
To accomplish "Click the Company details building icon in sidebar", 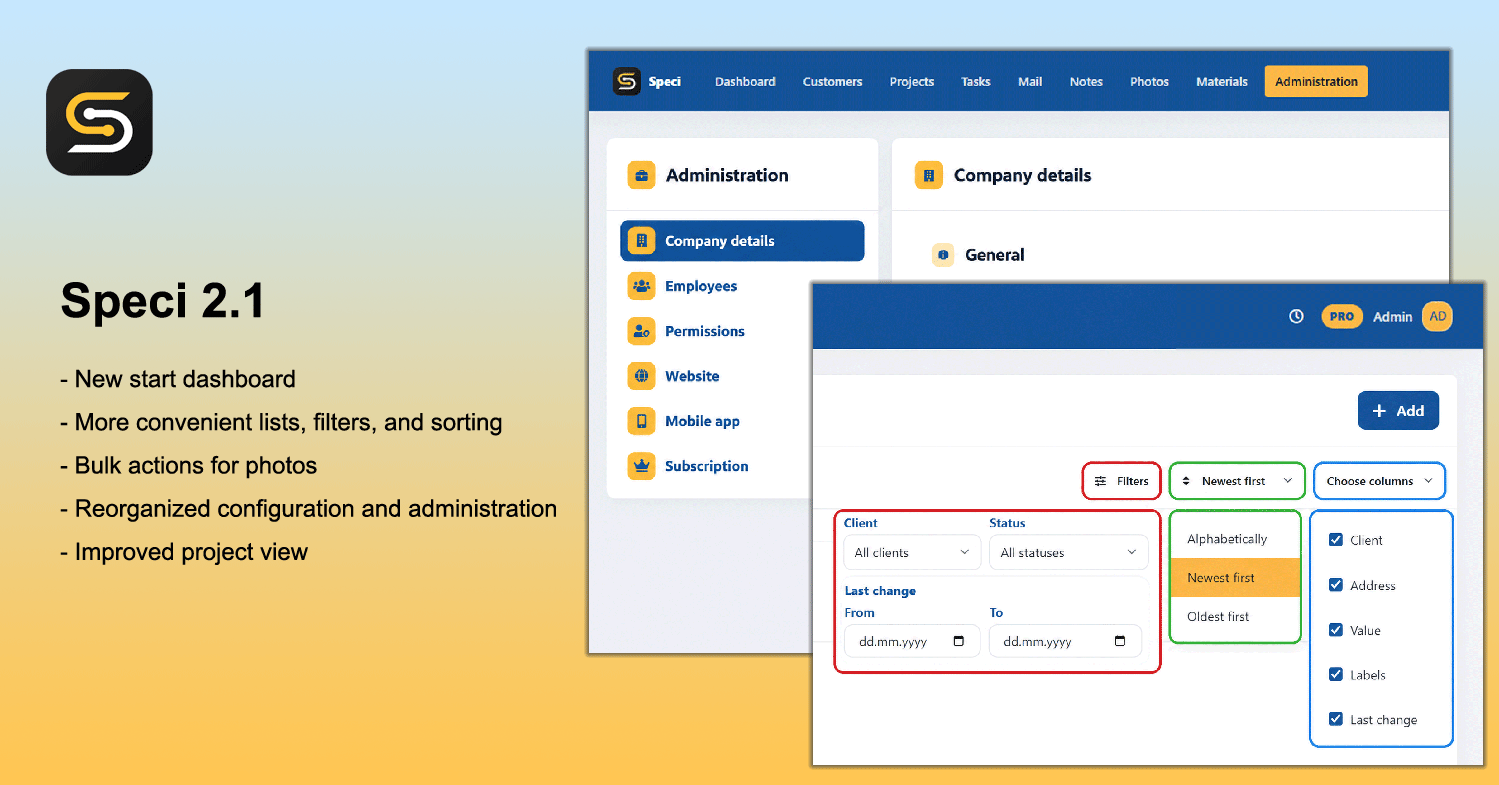I will pyautogui.click(x=641, y=241).
